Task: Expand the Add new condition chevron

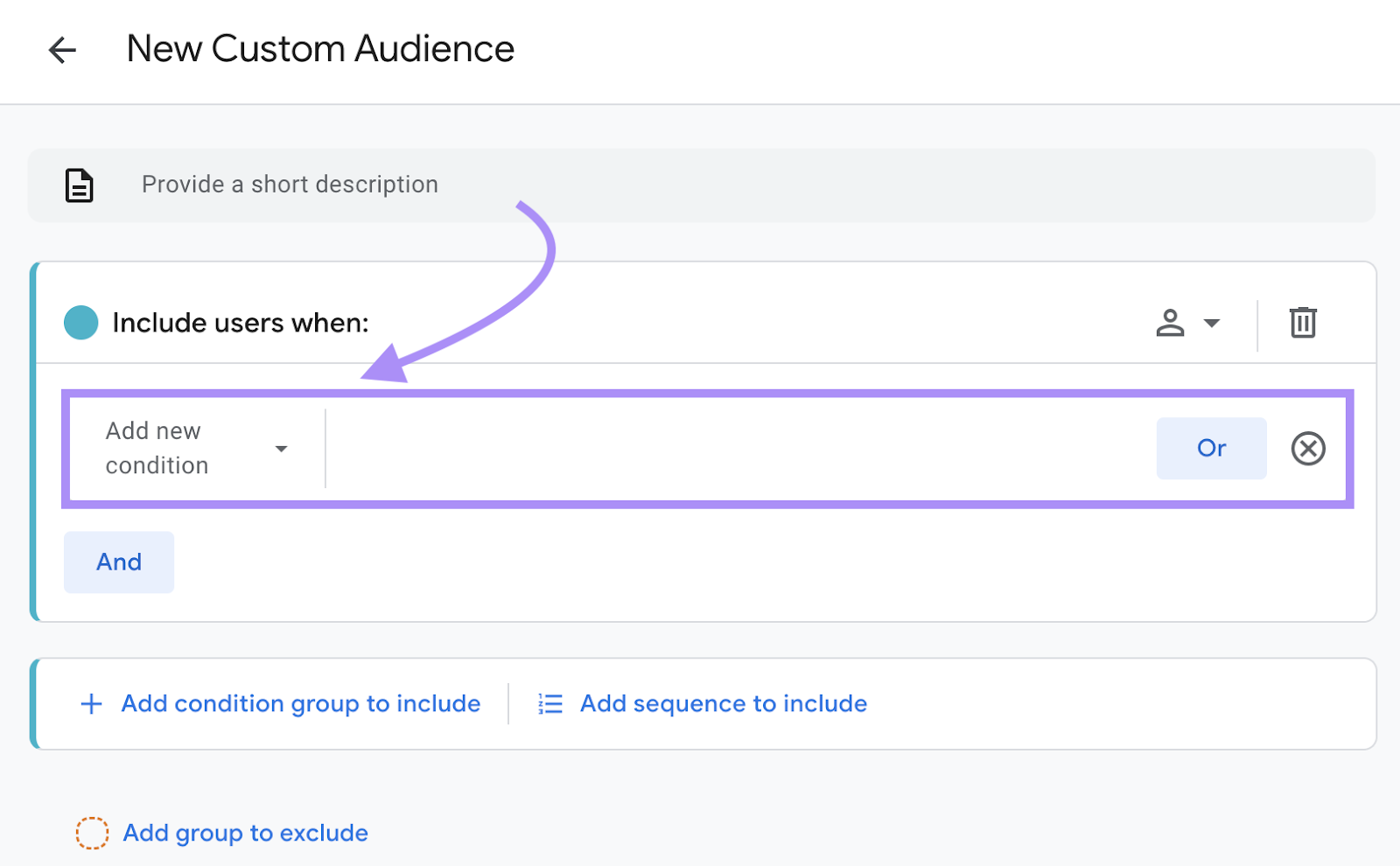Action: pyautogui.click(x=281, y=448)
